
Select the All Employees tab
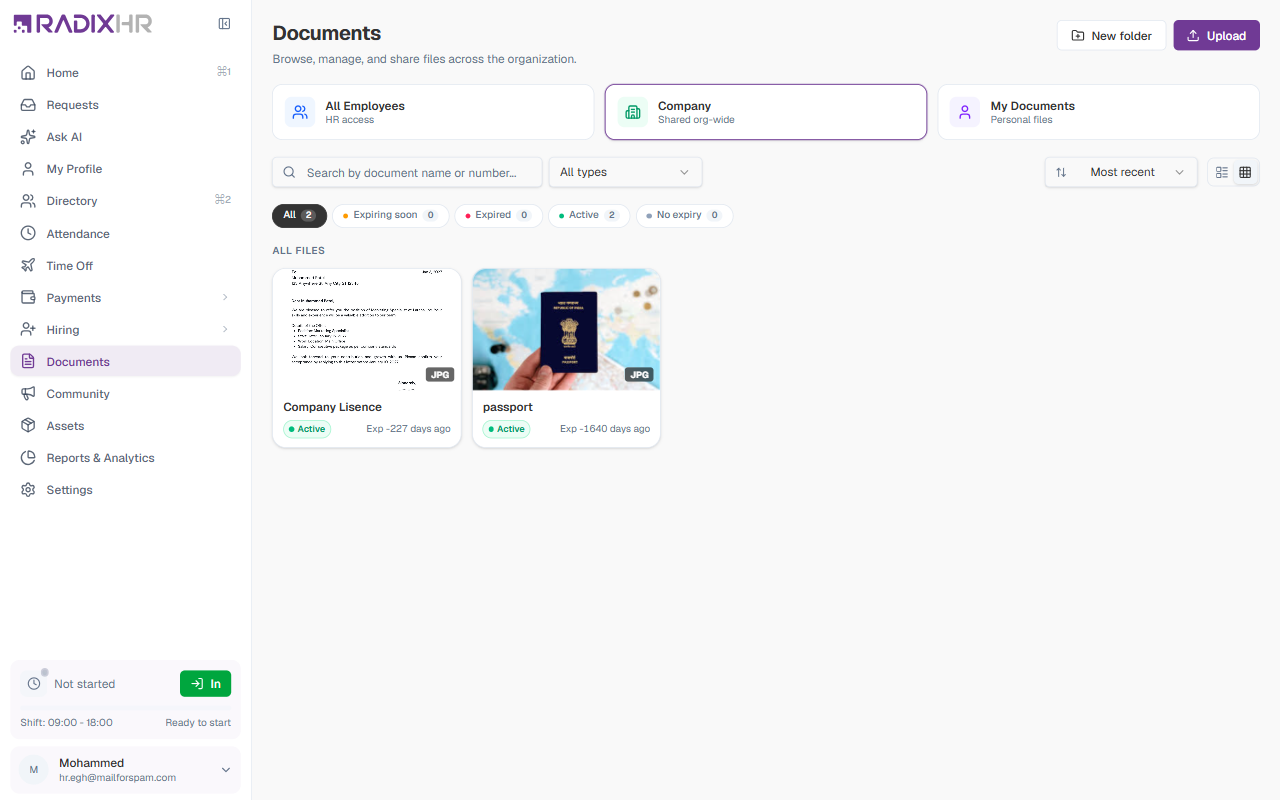point(433,112)
